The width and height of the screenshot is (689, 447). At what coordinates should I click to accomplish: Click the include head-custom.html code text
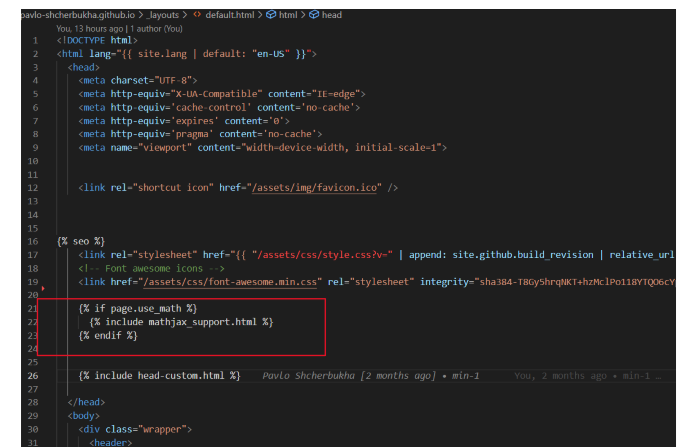[x=160, y=376]
